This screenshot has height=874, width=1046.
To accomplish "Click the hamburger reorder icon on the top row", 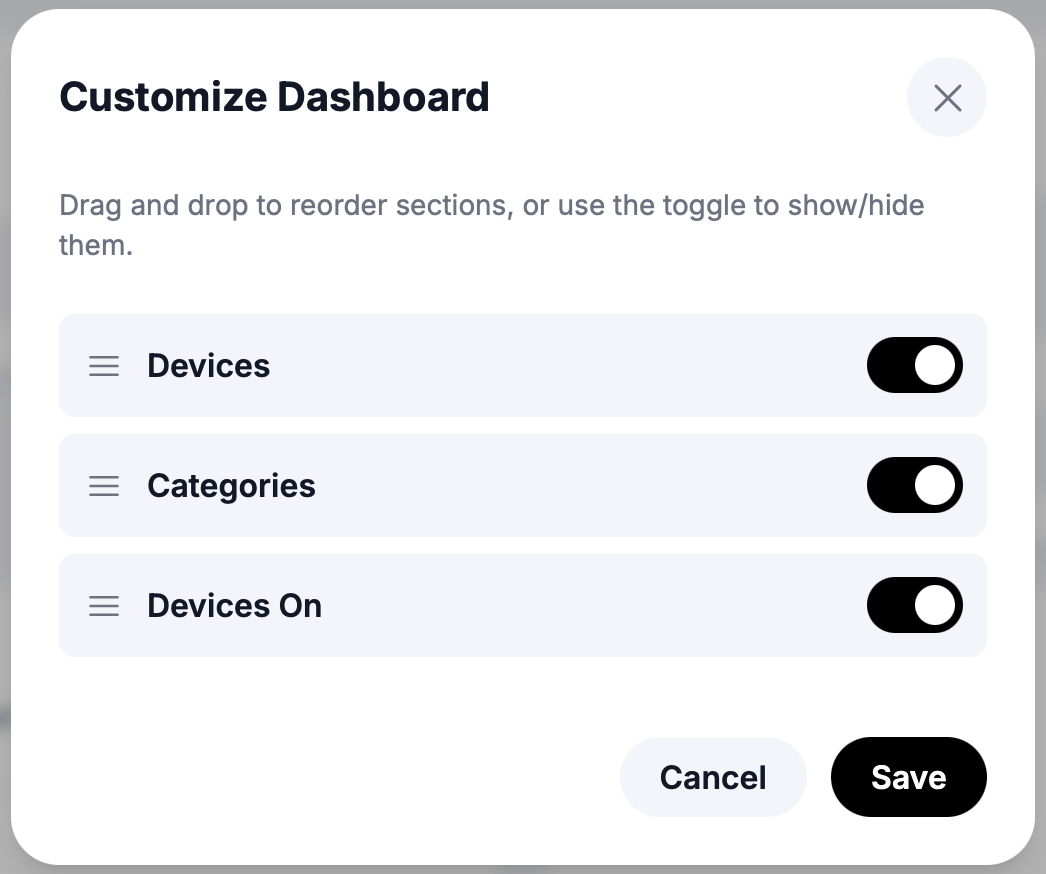I will click(104, 366).
